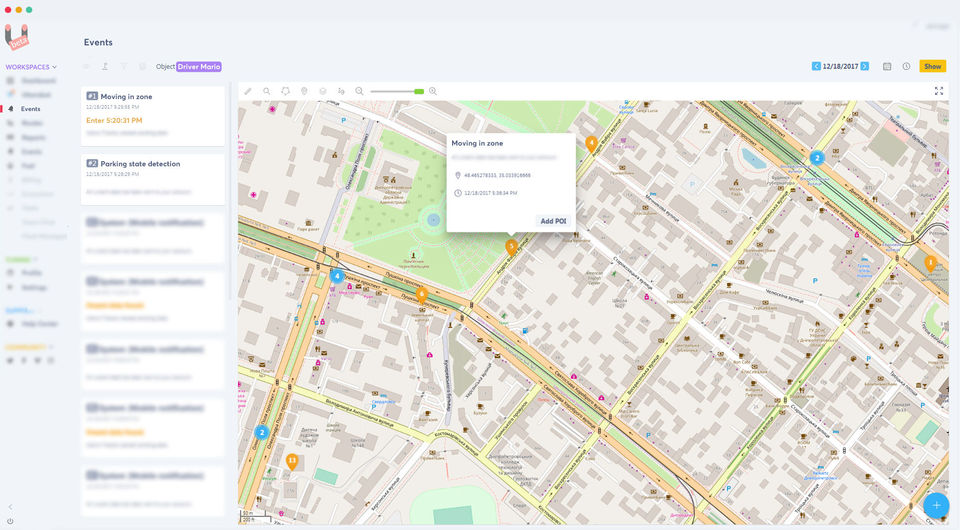Open the calendar date picker icon
The width and height of the screenshot is (960, 530).
pyautogui.click(x=887, y=66)
